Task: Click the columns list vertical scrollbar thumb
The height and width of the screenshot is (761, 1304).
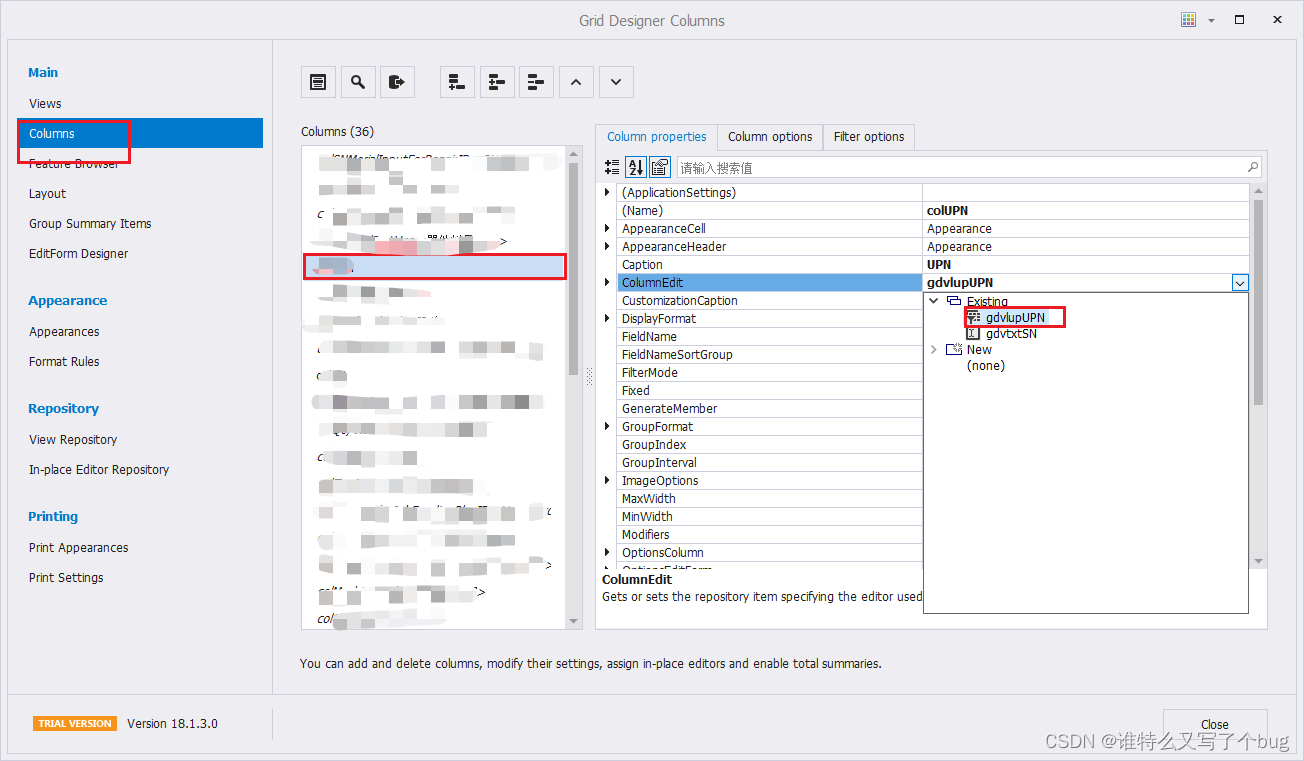Action: (x=574, y=268)
